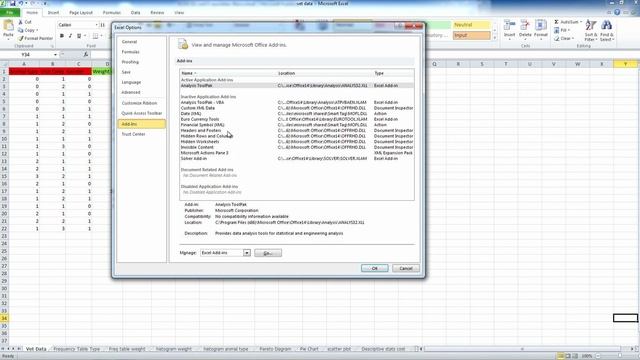Image resolution: width=640 pixels, height=360 pixels.
Task: Toggle Bold formatting in the ribbon
Action: coord(62,36)
